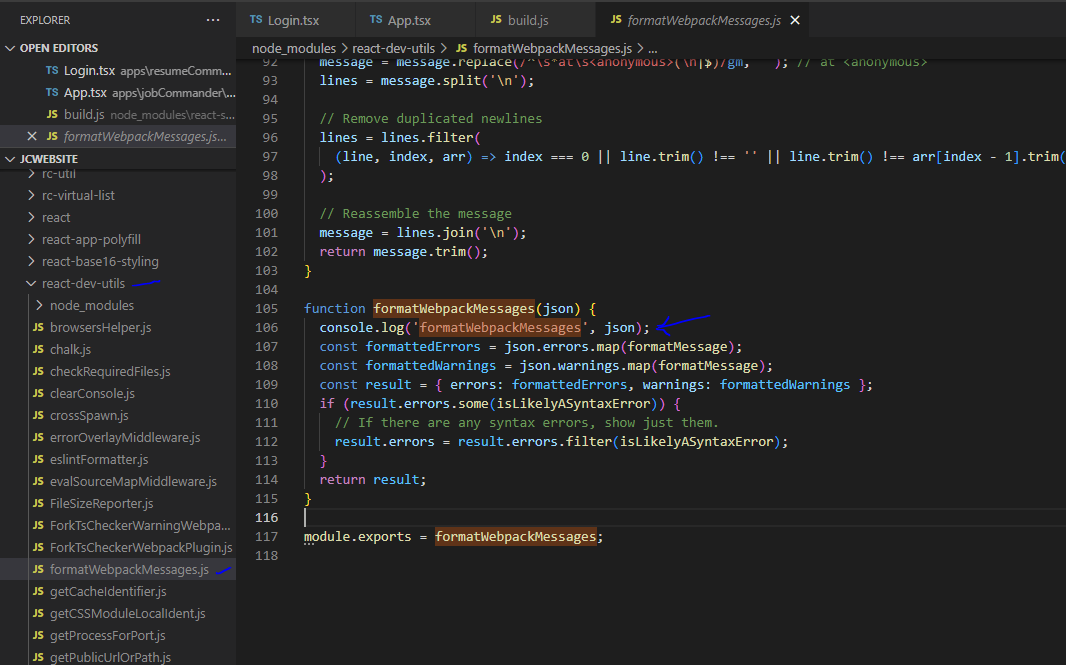The image size is (1066, 665).
Task: Click the JS icon beside clearConsole.js
Action: coord(40,393)
